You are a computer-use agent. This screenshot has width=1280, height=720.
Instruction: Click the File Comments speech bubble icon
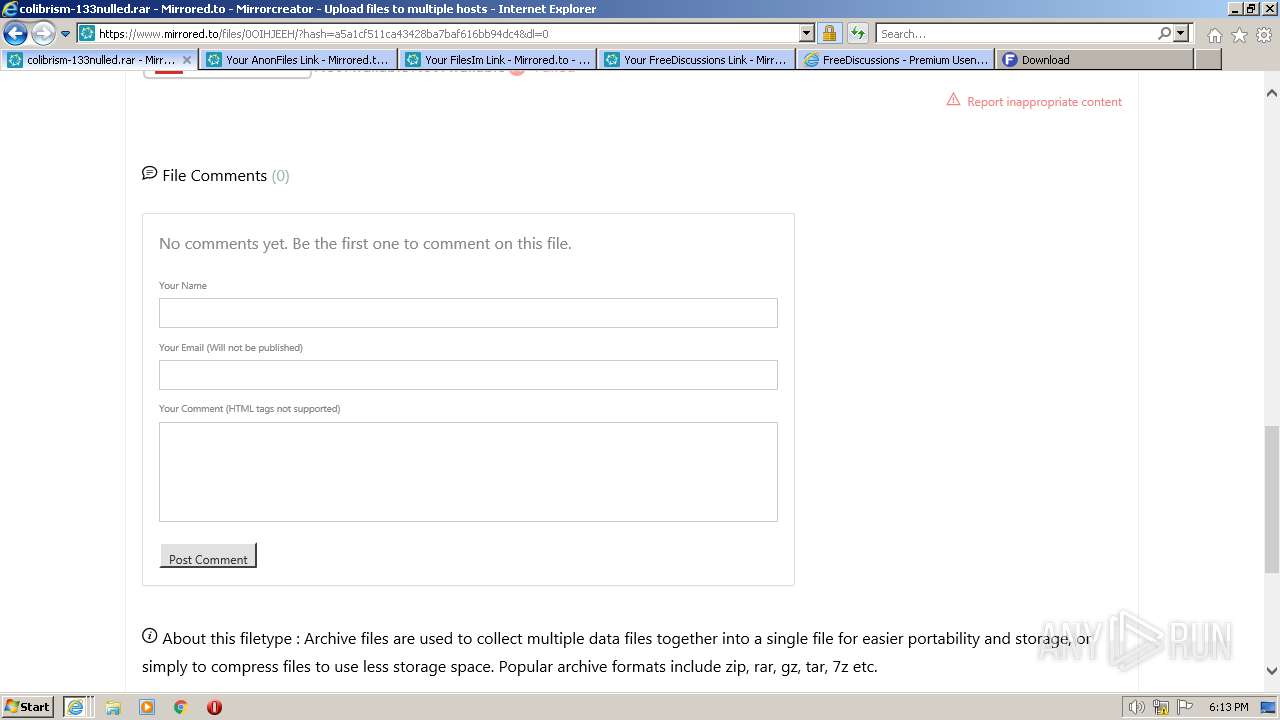point(149,174)
